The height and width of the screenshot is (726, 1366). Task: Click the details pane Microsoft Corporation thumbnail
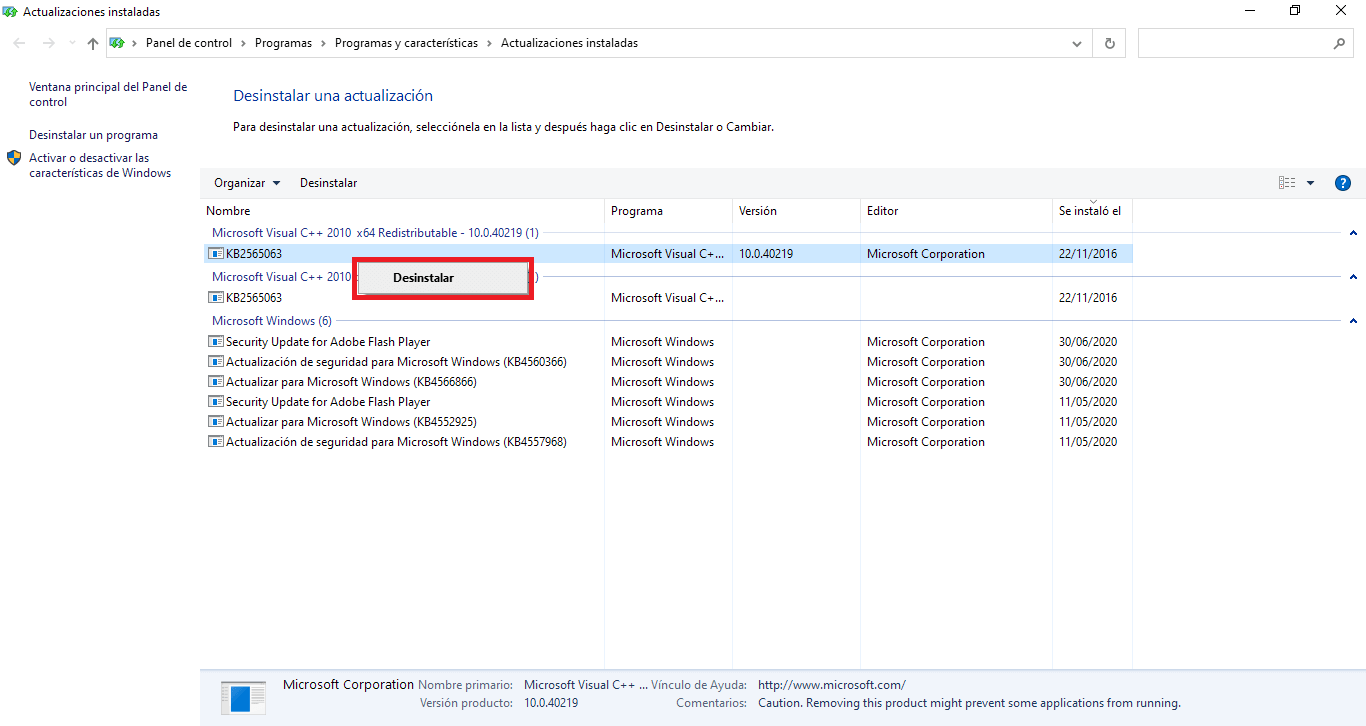click(243, 698)
